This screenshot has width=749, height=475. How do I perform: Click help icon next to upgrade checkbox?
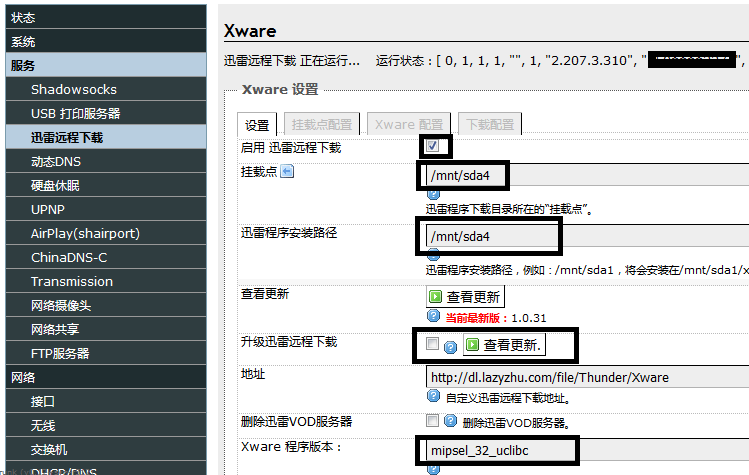[x=450, y=347]
